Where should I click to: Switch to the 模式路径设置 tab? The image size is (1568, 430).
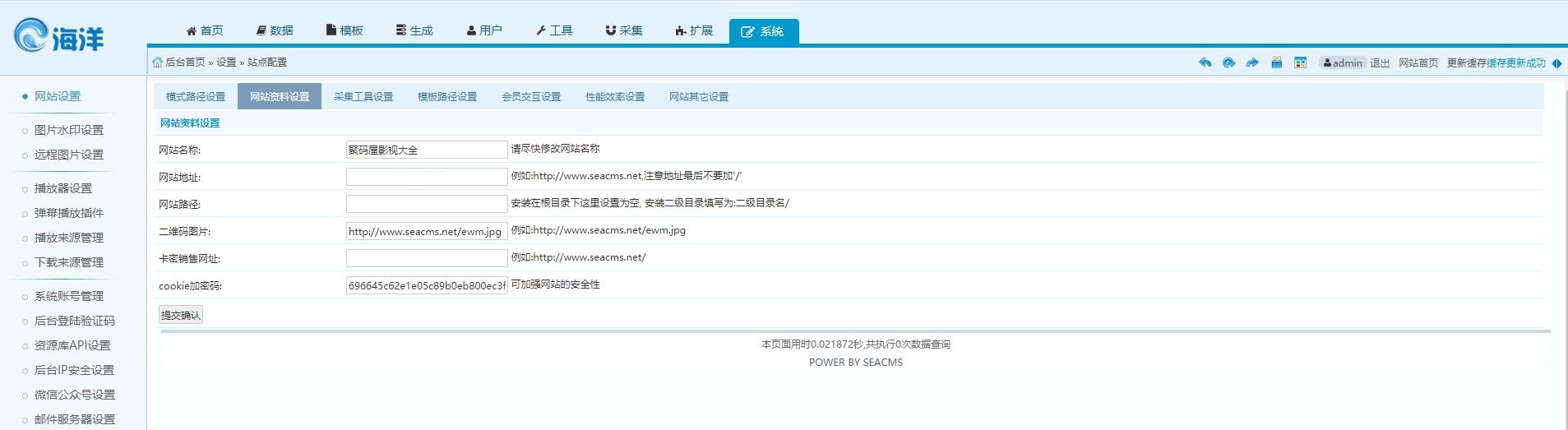click(x=196, y=96)
